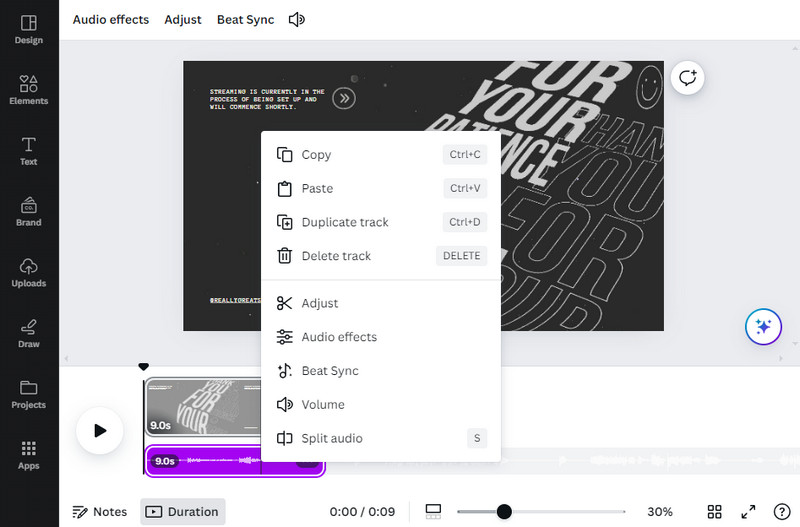
Task: Open the Magic sparkle assistant button
Action: point(763,327)
